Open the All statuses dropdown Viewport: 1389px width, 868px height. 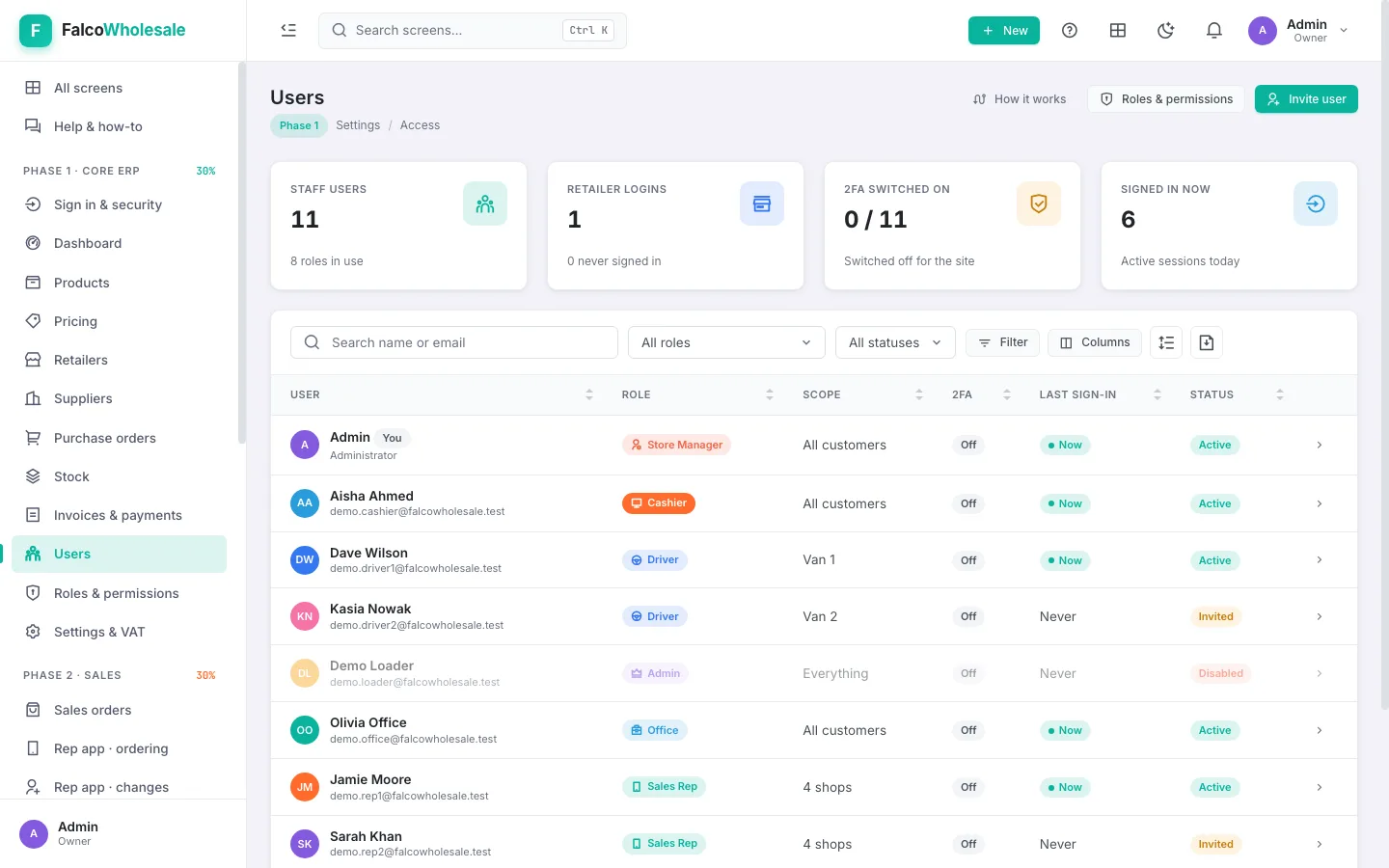click(895, 342)
